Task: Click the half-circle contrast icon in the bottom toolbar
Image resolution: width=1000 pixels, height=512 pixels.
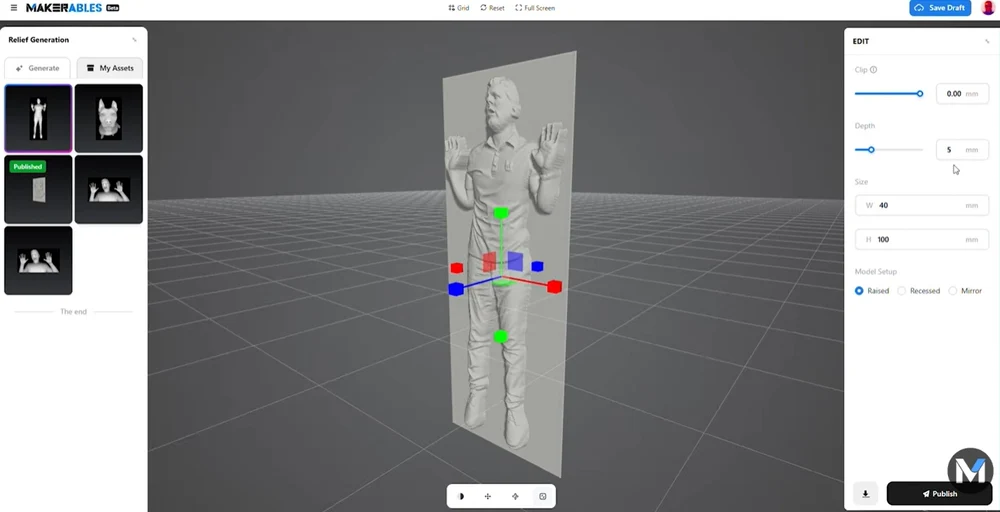Action: pyautogui.click(x=461, y=496)
